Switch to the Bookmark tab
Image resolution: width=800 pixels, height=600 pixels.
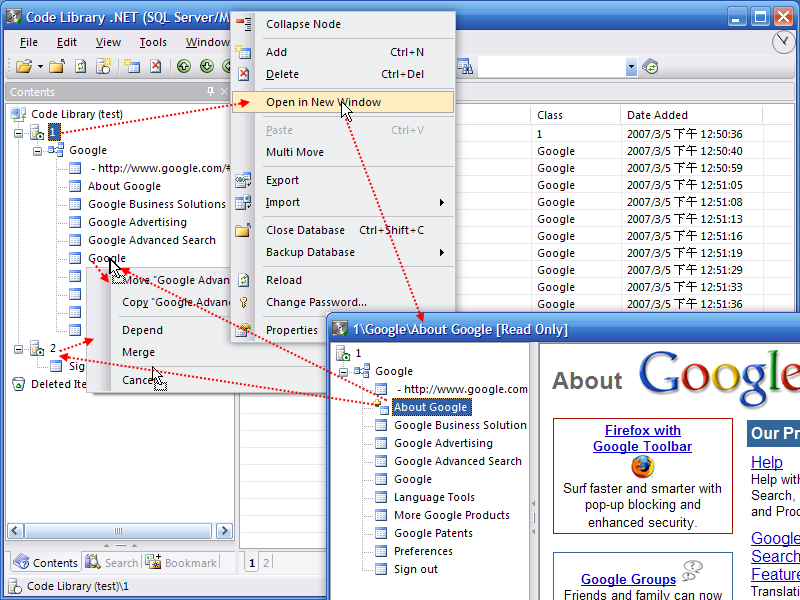coord(181,562)
